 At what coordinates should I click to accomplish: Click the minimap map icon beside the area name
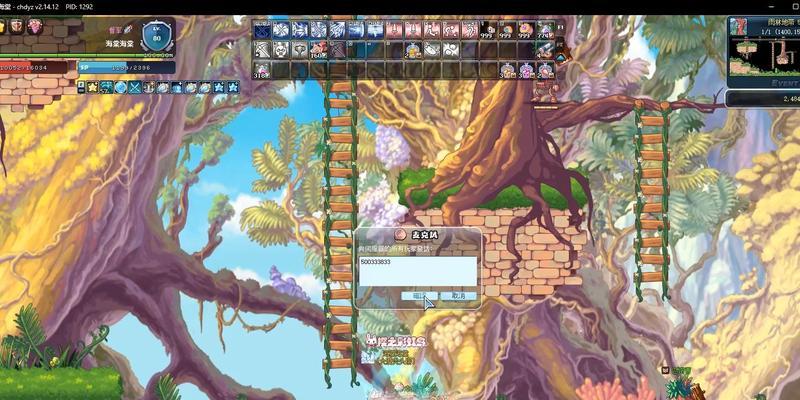point(738,27)
